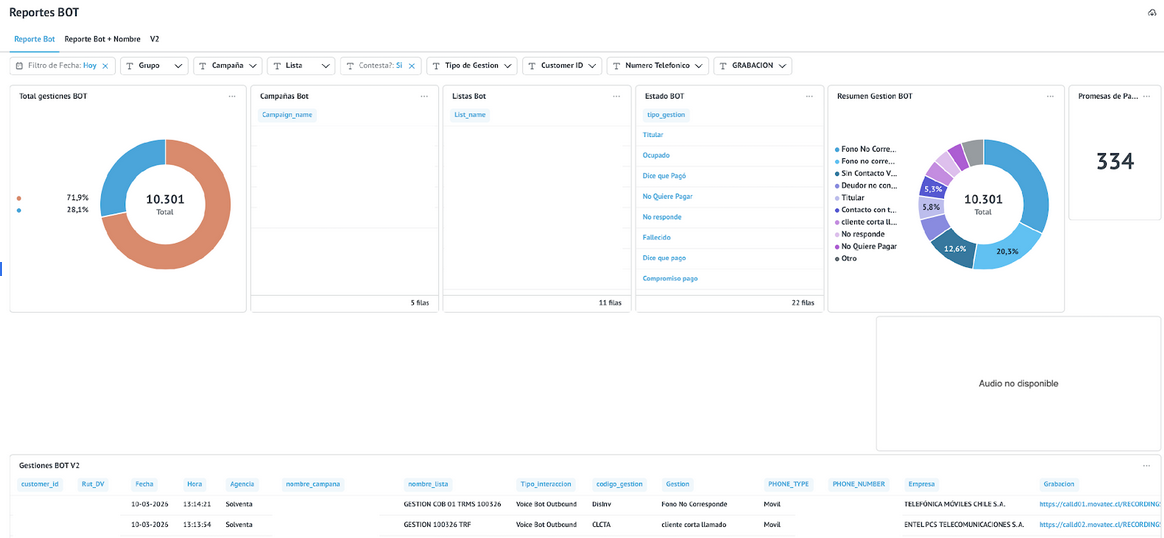Open first recording link in Grabacion column

1100,504
